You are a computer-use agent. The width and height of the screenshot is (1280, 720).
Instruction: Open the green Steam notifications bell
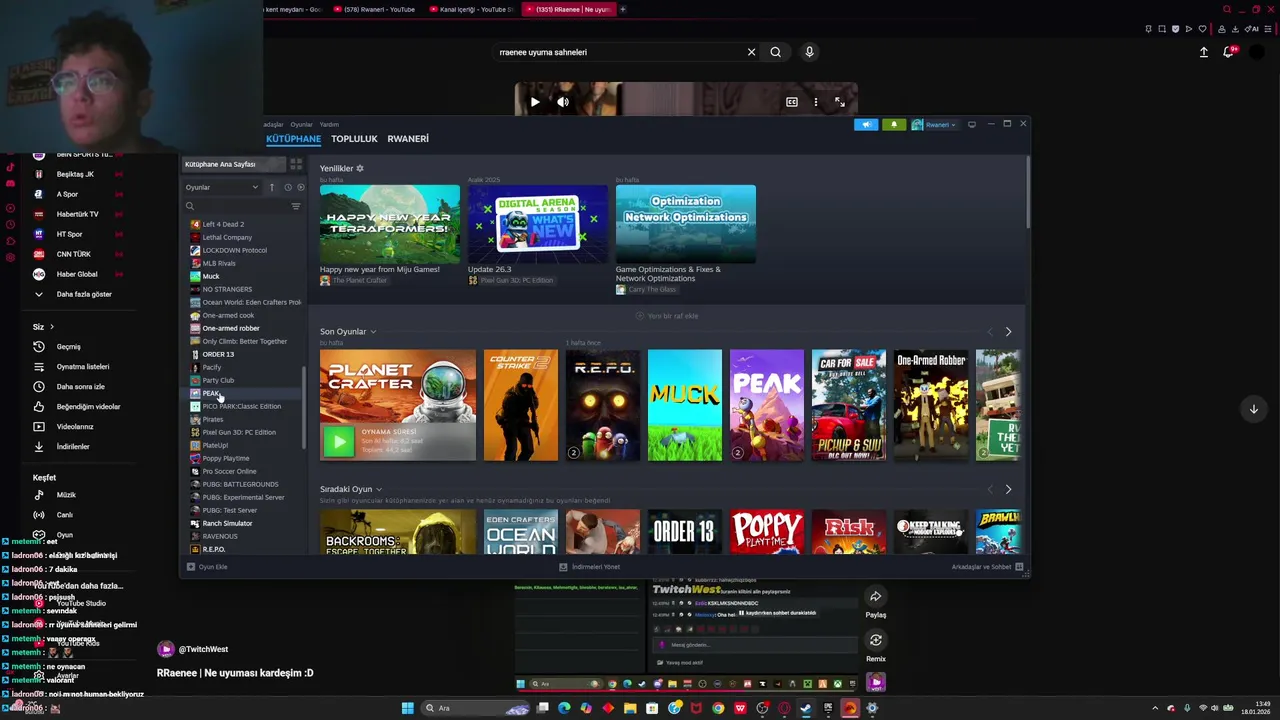pos(894,125)
